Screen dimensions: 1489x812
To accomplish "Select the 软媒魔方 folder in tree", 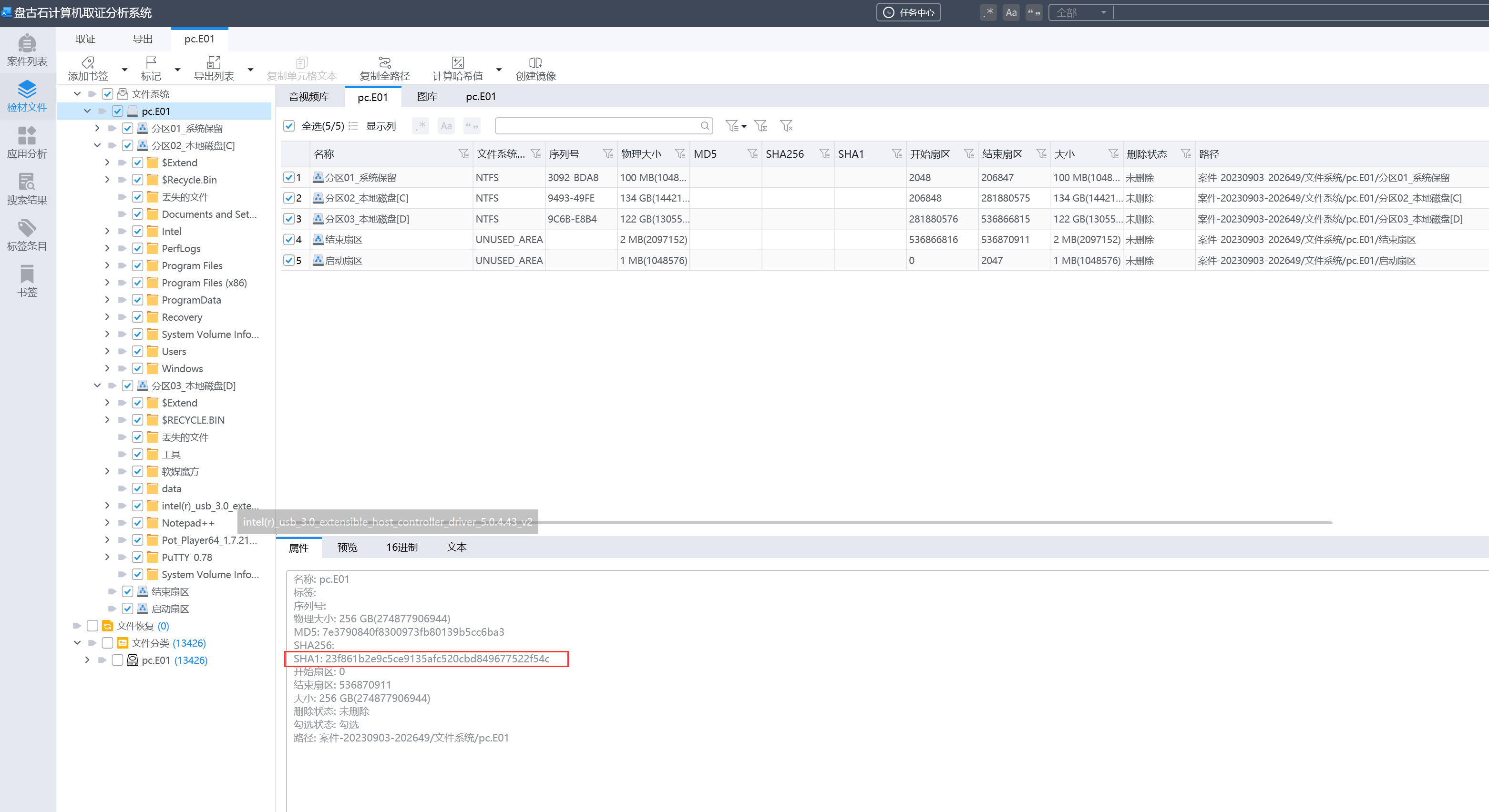I will (180, 471).
